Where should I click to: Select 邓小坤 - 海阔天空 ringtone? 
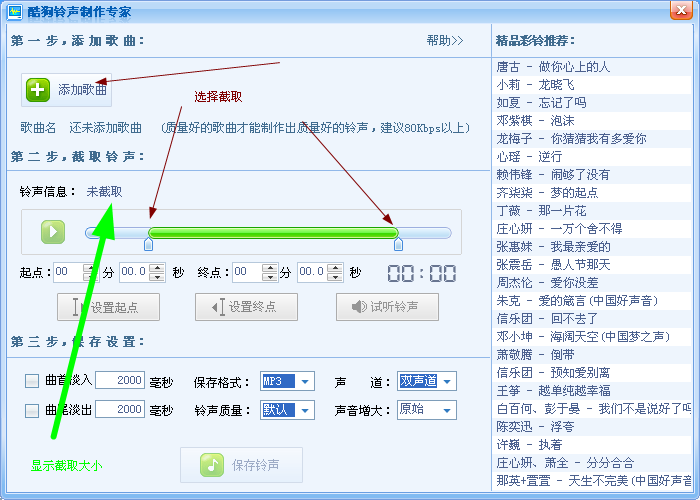(x=592, y=337)
